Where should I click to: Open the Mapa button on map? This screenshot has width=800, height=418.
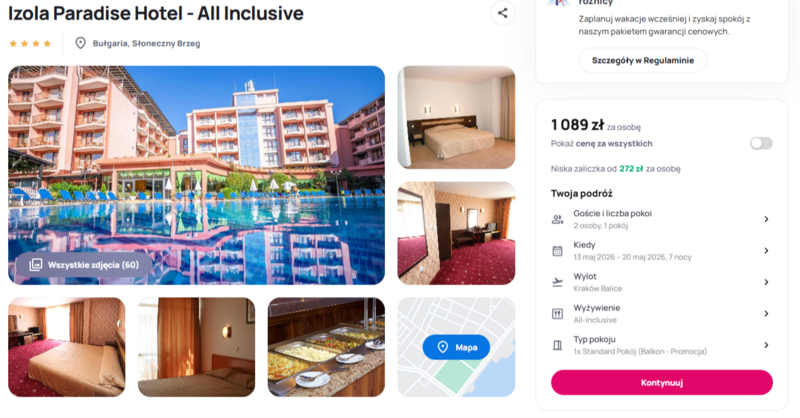pos(456,347)
